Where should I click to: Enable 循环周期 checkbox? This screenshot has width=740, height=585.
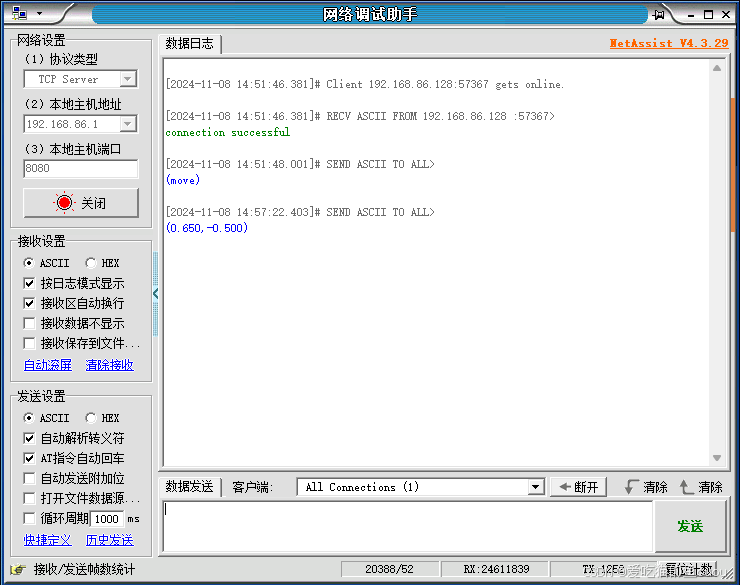[x=29, y=518]
